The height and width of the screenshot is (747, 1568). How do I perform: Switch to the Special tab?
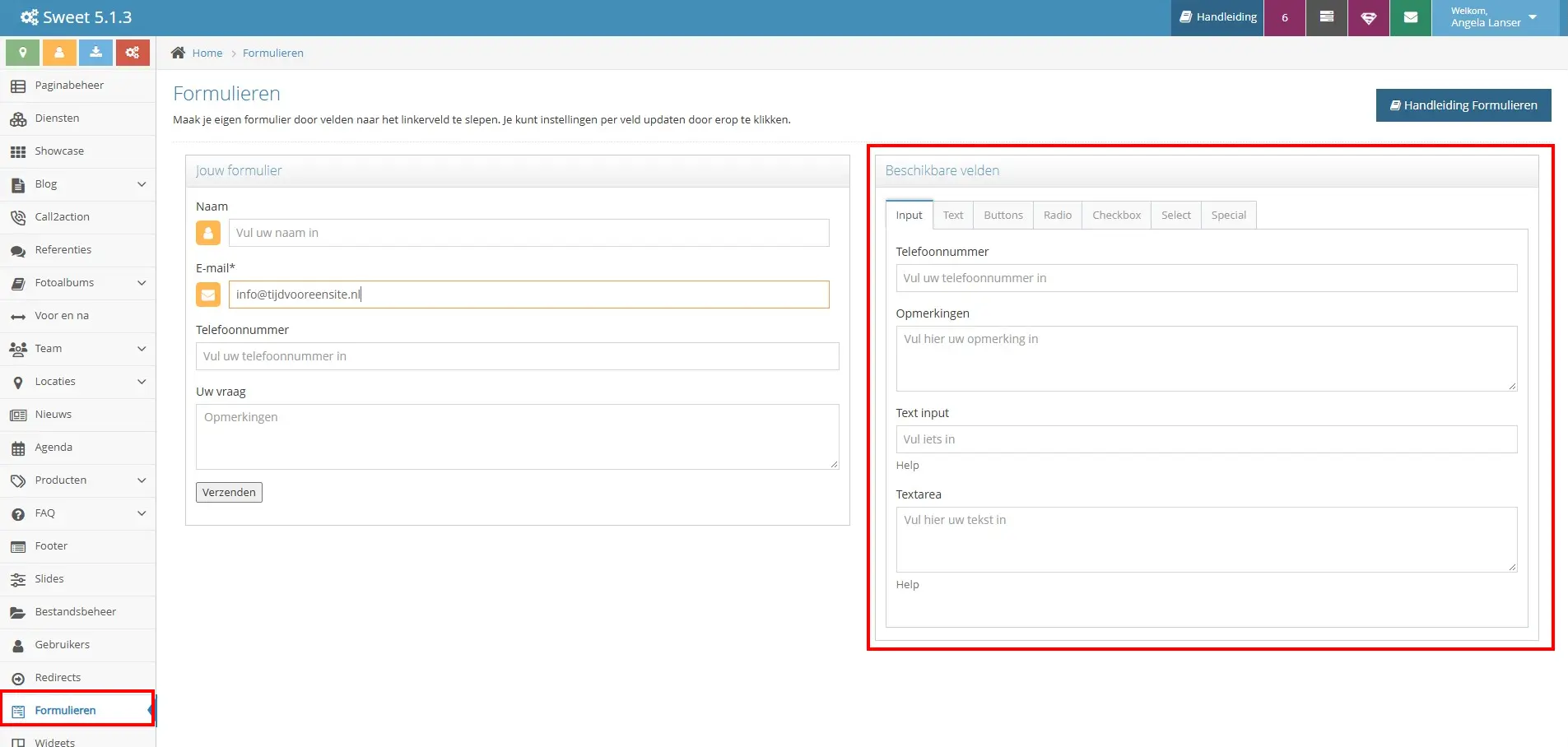1229,216
